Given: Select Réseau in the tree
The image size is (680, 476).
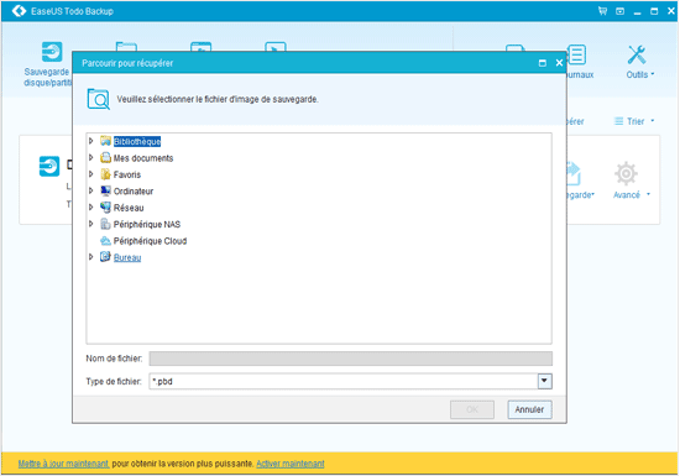Looking at the screenshot, I should pos(128,208).
